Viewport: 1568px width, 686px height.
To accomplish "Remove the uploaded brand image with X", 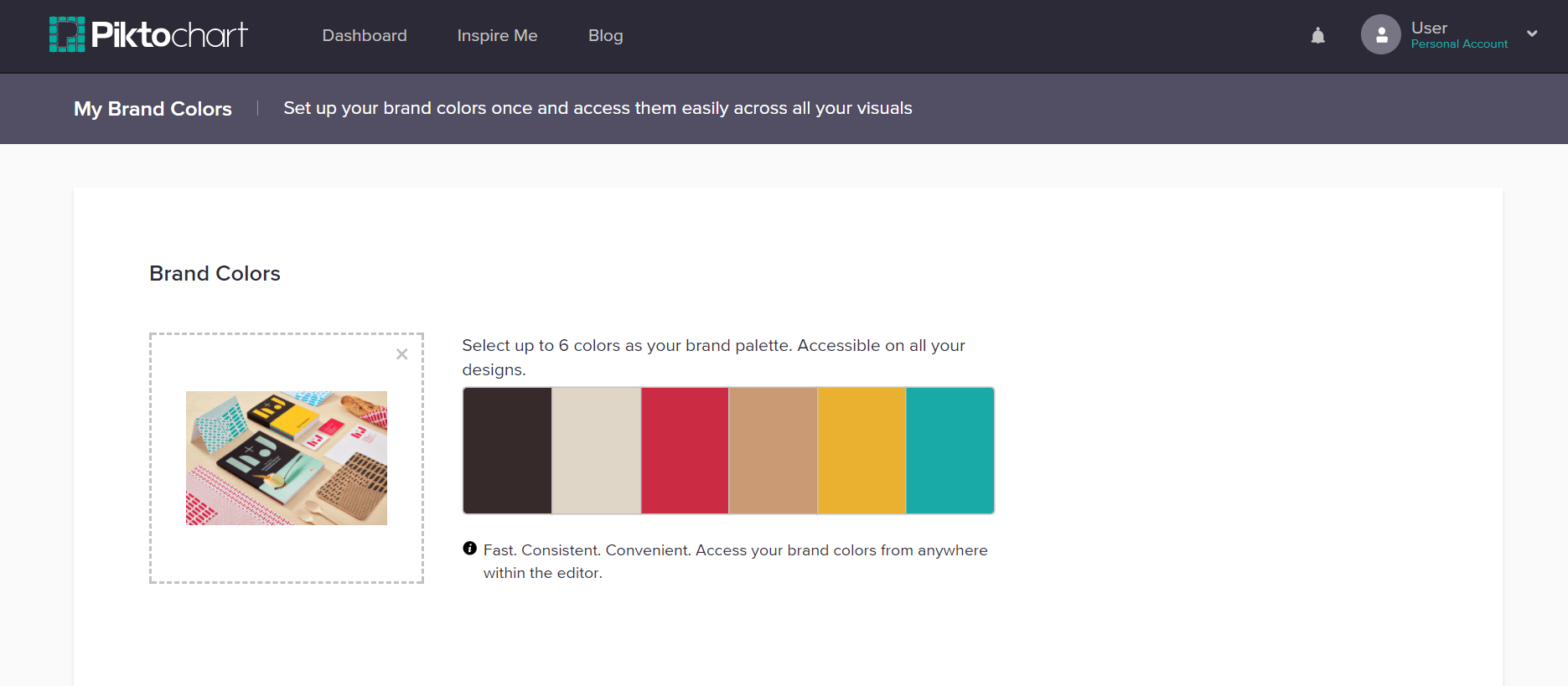I will [402, 354].
